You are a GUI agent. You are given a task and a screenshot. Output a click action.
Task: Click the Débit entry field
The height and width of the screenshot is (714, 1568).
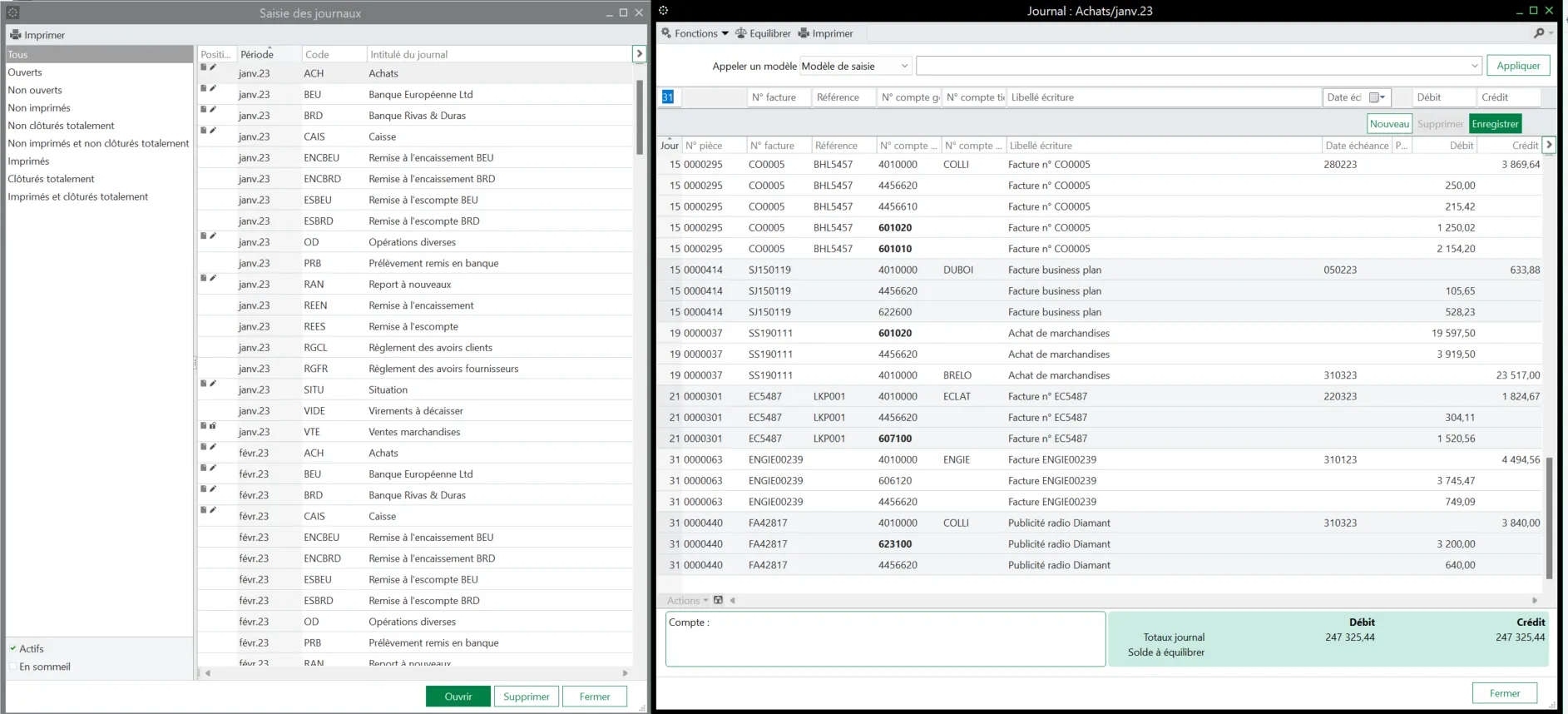1445,97
